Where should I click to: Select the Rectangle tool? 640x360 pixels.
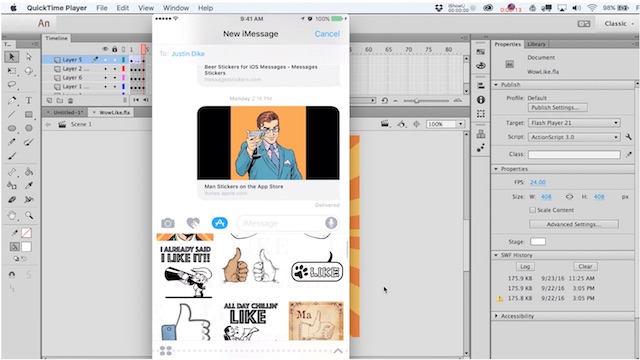pyautogui.click(x=29, y=114)
